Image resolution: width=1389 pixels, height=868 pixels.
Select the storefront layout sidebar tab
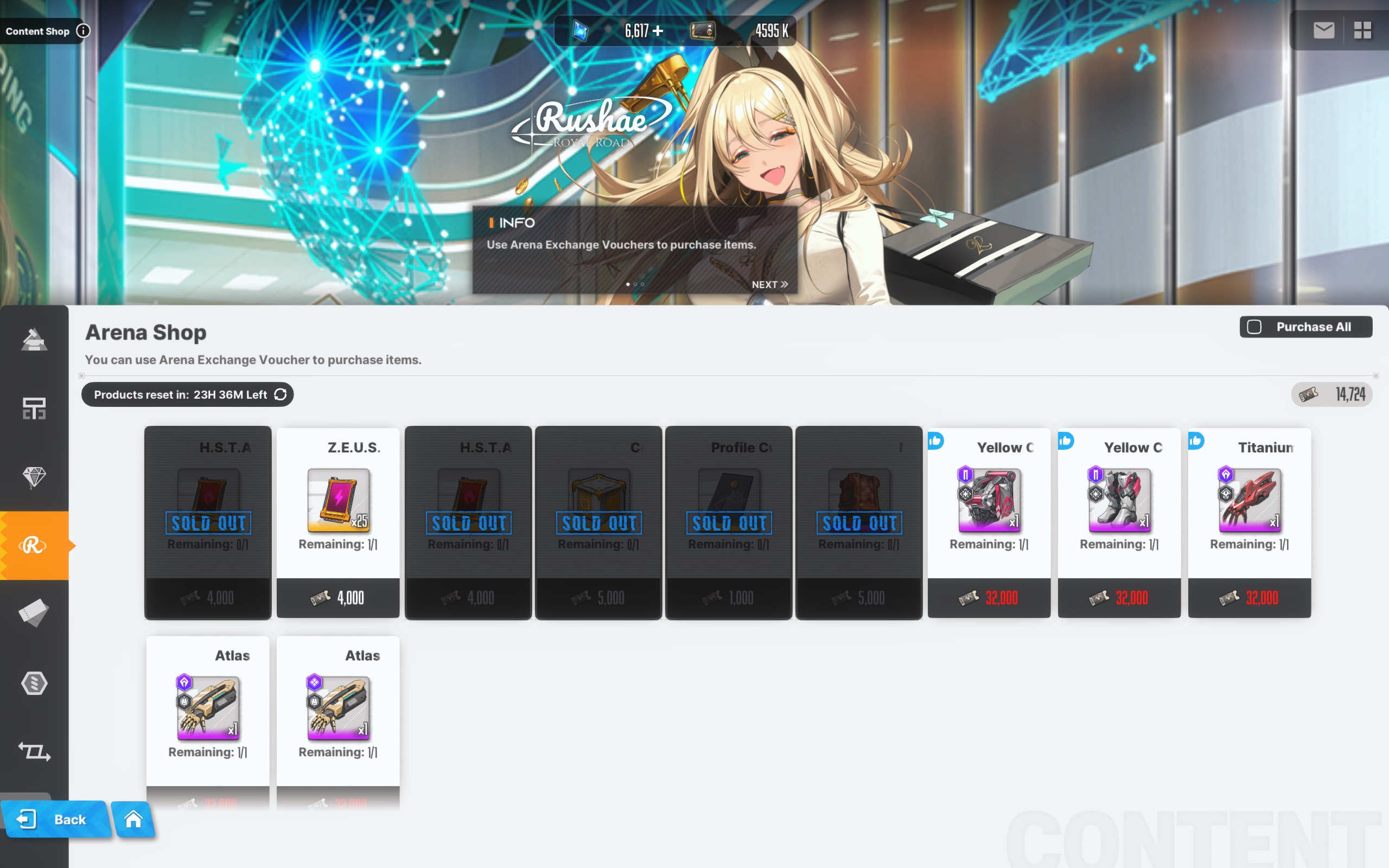tap(34, 408)
